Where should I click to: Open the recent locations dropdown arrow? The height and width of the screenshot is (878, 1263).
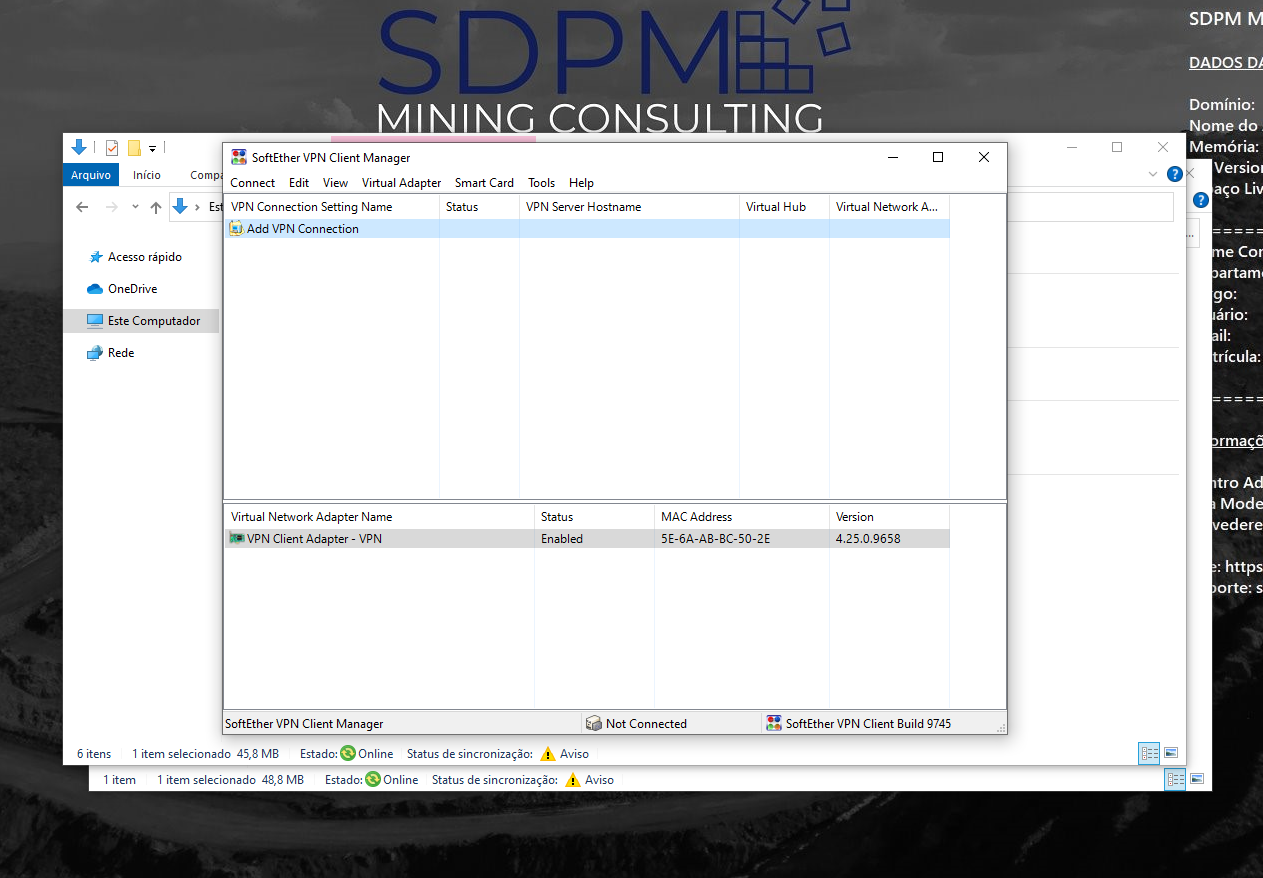[135, 207]
